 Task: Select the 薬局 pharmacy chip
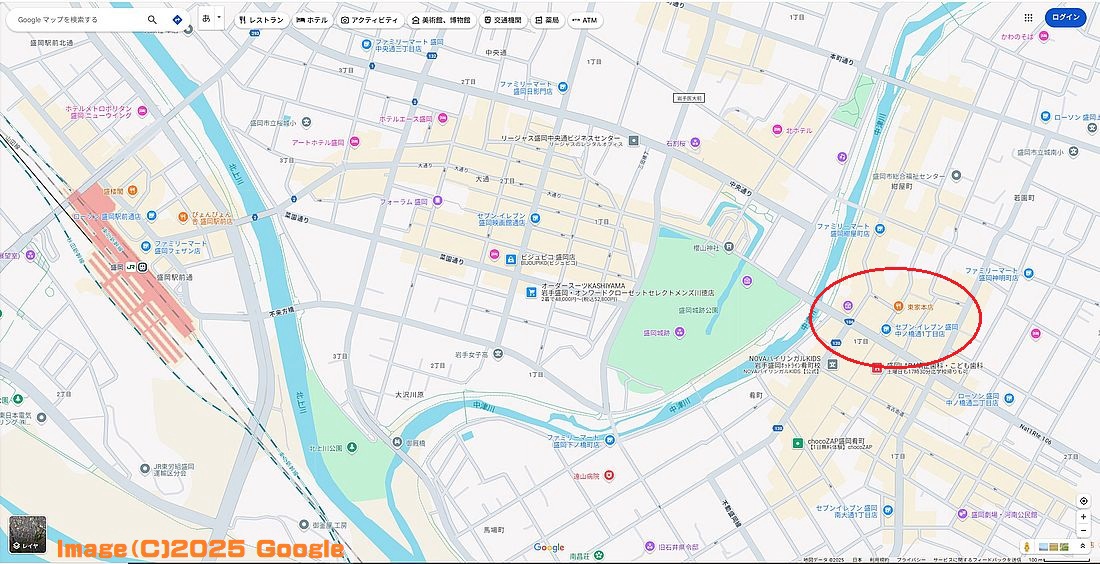tap(546, 20)
